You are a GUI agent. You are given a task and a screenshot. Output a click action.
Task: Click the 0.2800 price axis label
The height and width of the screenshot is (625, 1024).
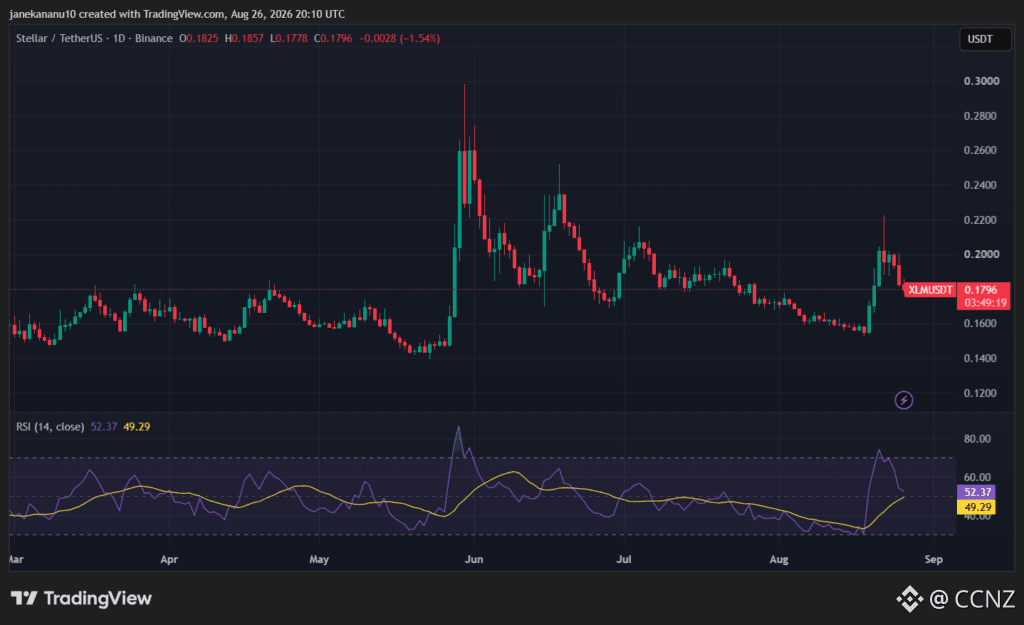click(982, 116)
